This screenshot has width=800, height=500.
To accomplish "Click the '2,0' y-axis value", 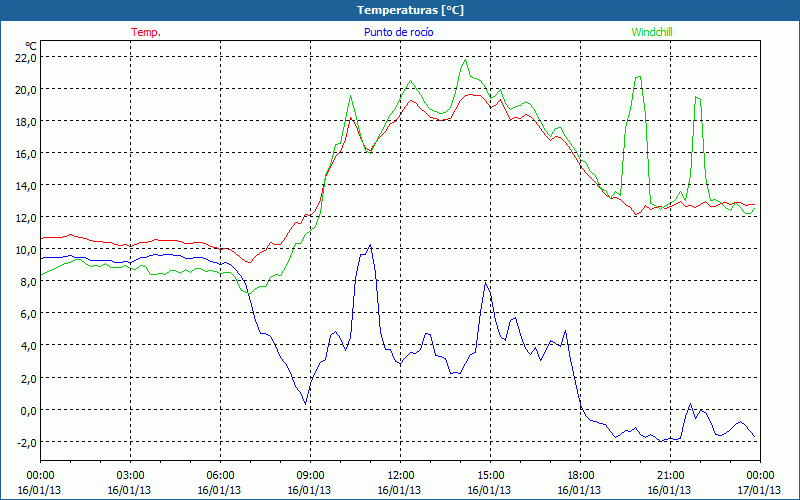I will (x=29, y=378).
